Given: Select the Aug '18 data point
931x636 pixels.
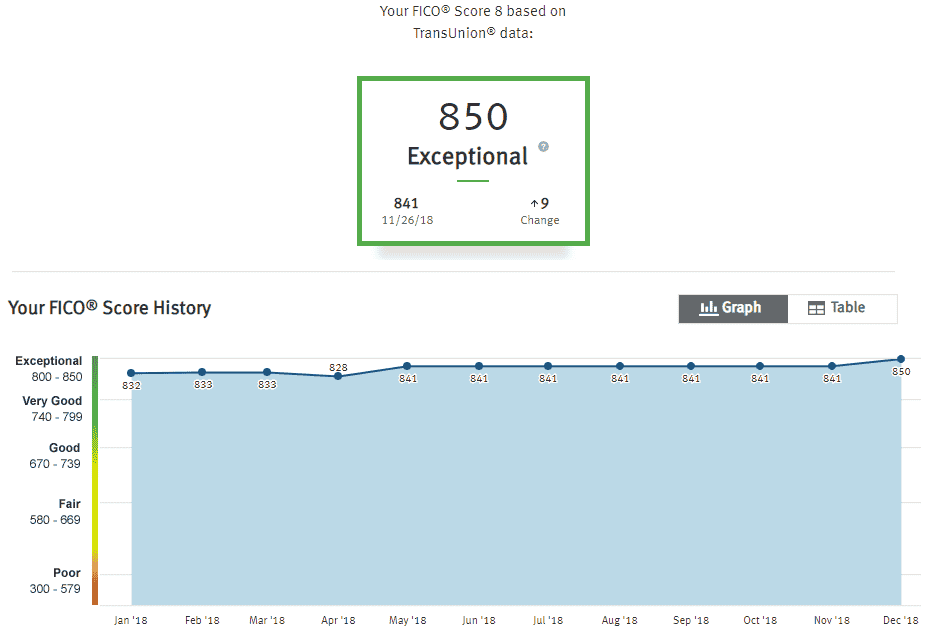Looking at the screenshot, I should [x=619, y=366].
